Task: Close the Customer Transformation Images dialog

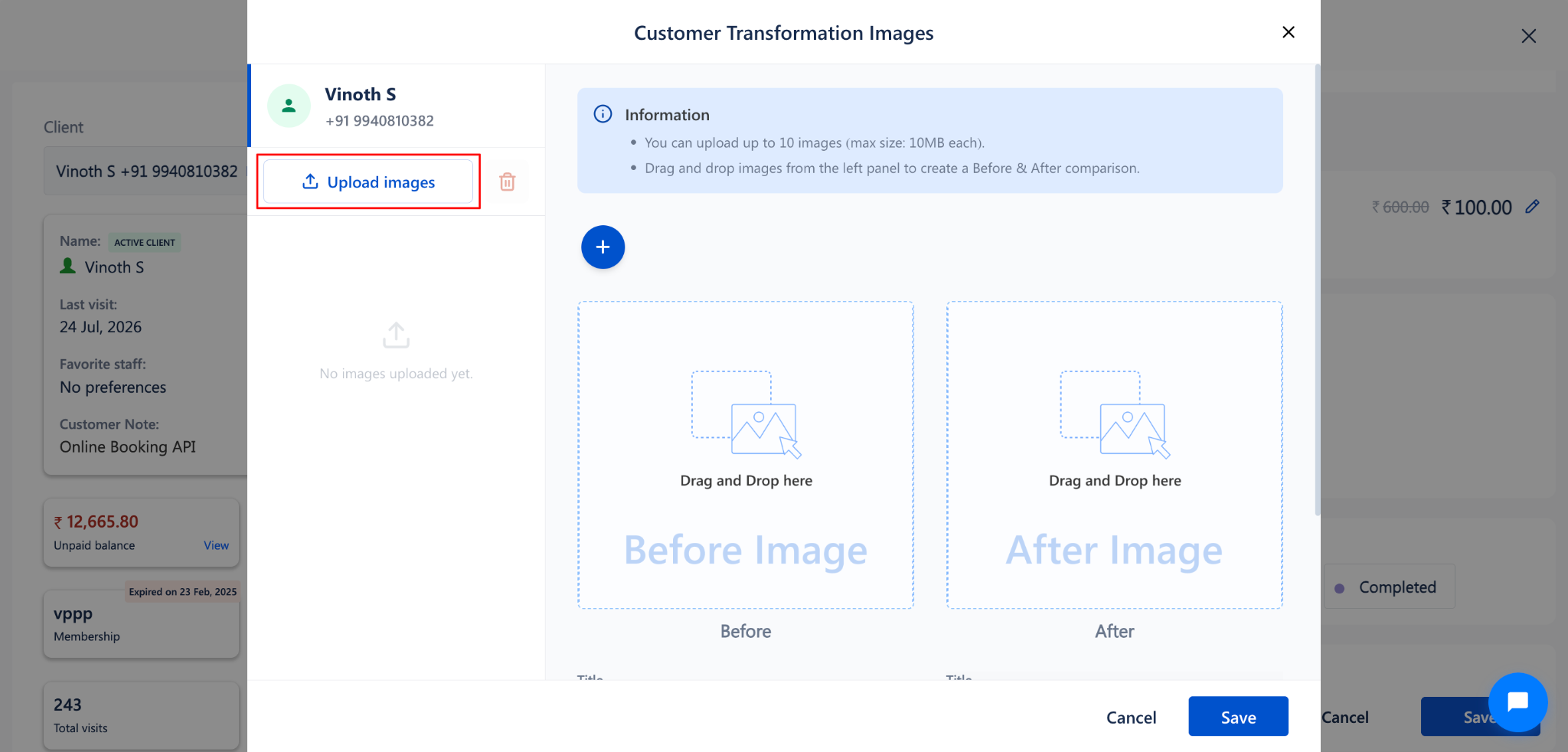Action: [x=1289, y=32]
